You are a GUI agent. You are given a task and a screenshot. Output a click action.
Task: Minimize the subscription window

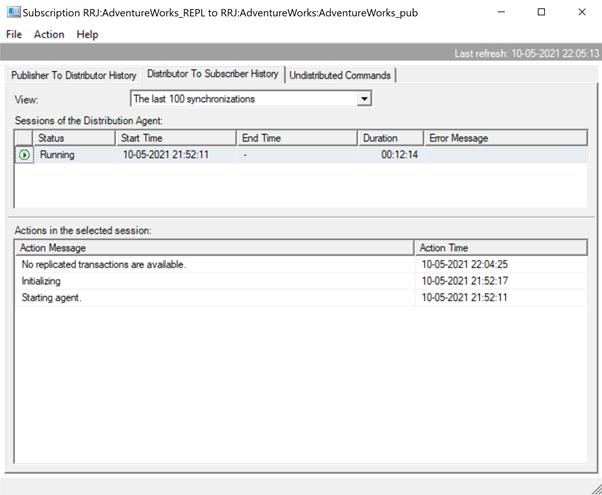[501, 12]
